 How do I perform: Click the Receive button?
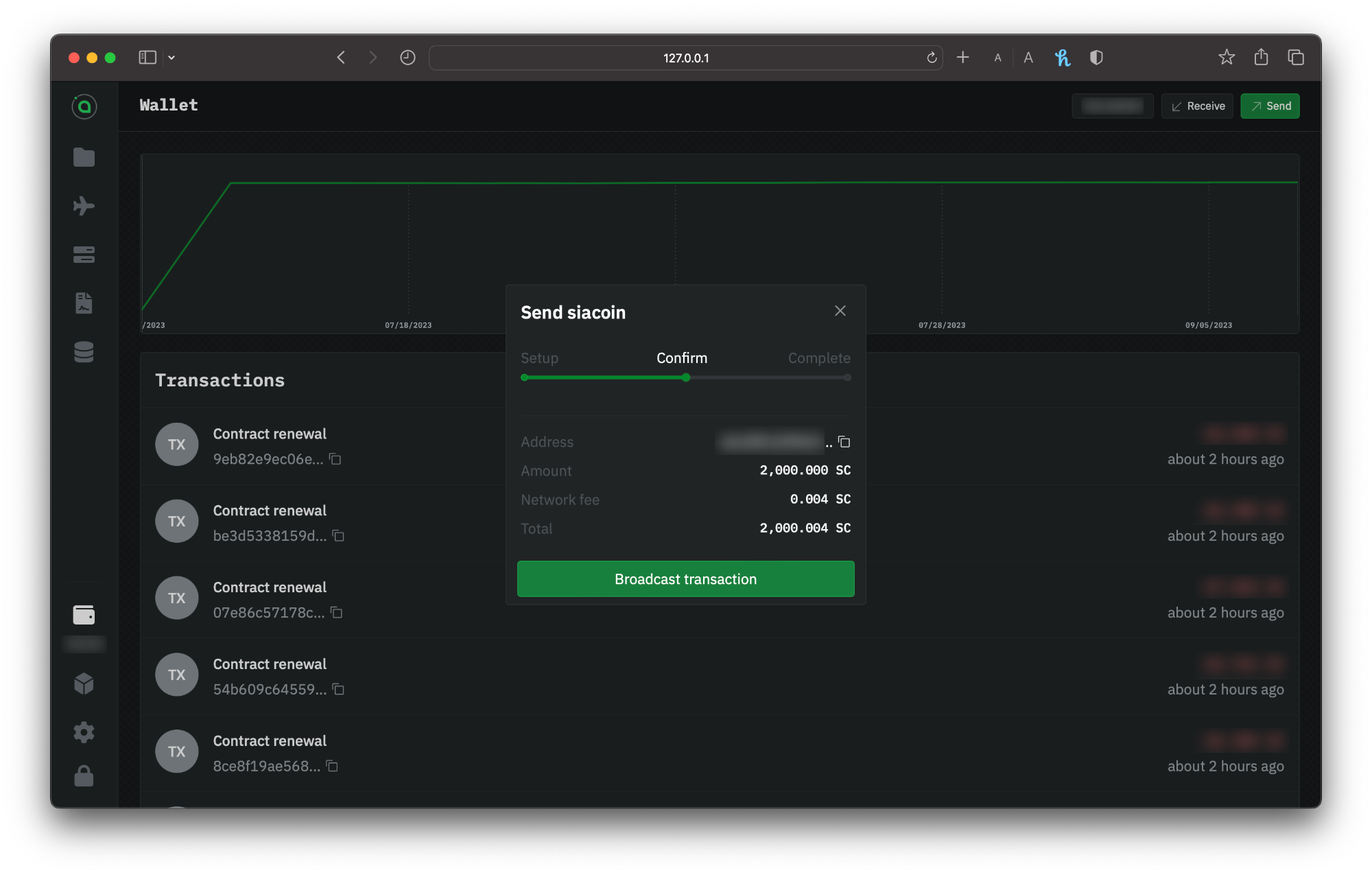[1197, 106]
